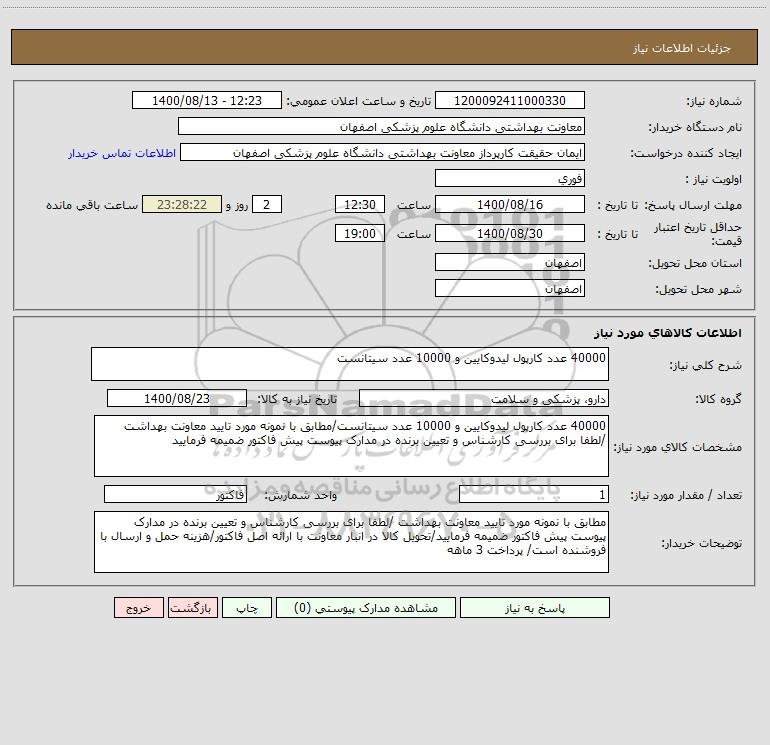The image size is (770, 745).
Task: Click the جزئیات اطلاعات نیاز header title
Action: (682, 48)
